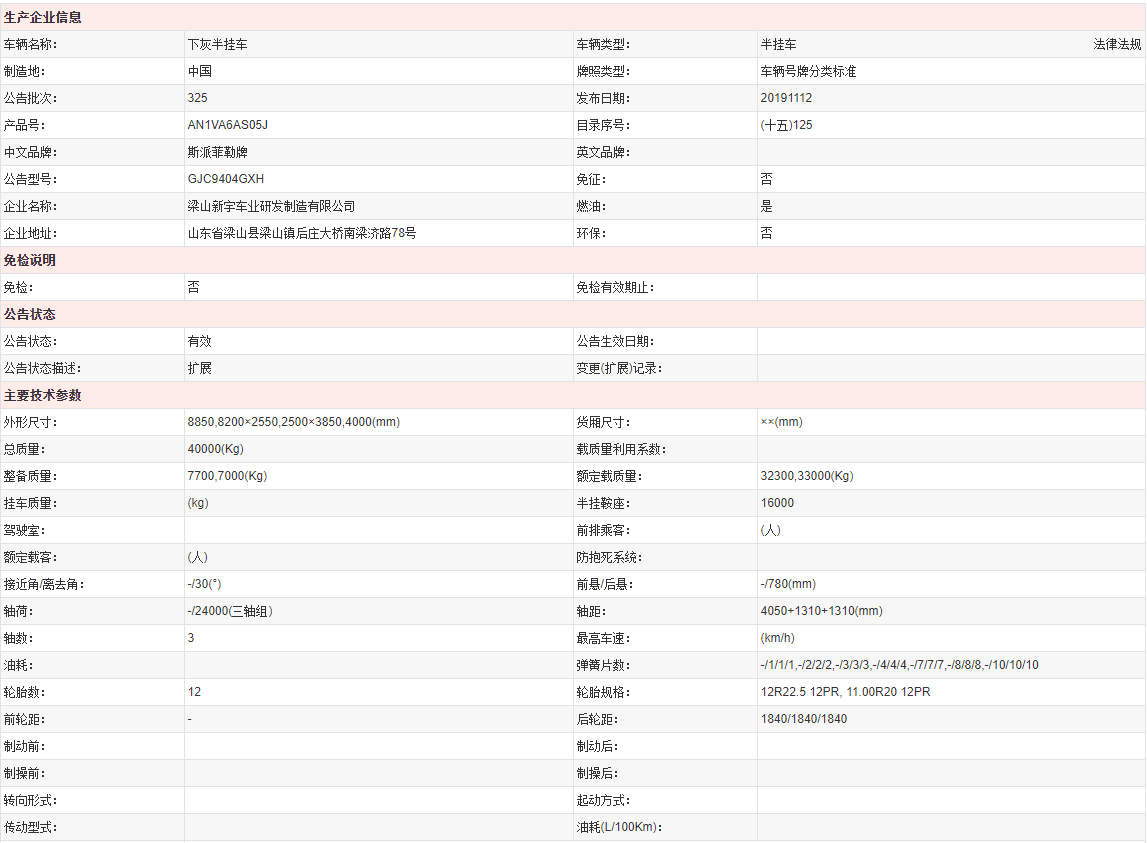The image size is (1147, 843).
Task: Select the batch number 325 cell
Action: pyautogui.click(x=197, y=98)
